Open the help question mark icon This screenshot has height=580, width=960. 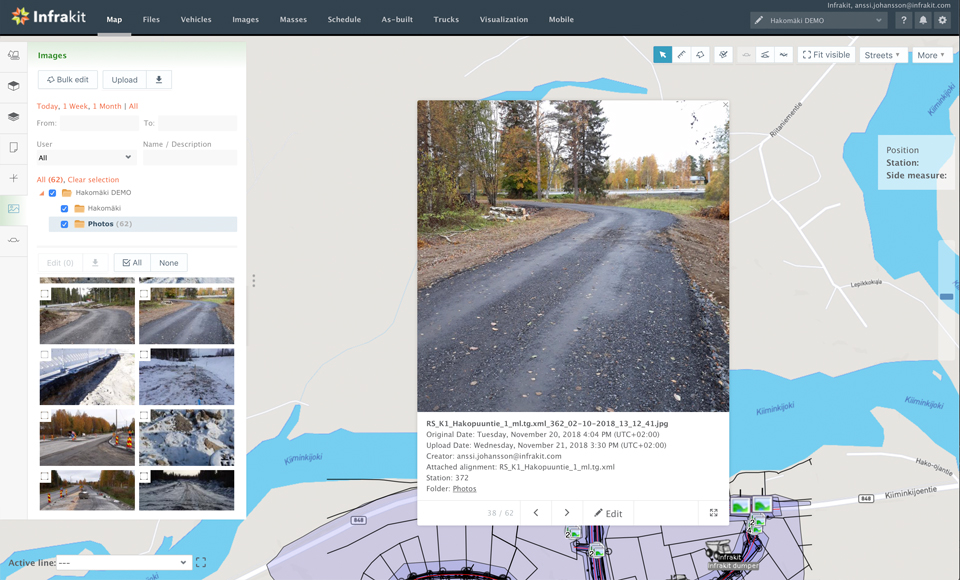[x=904, y=20]
